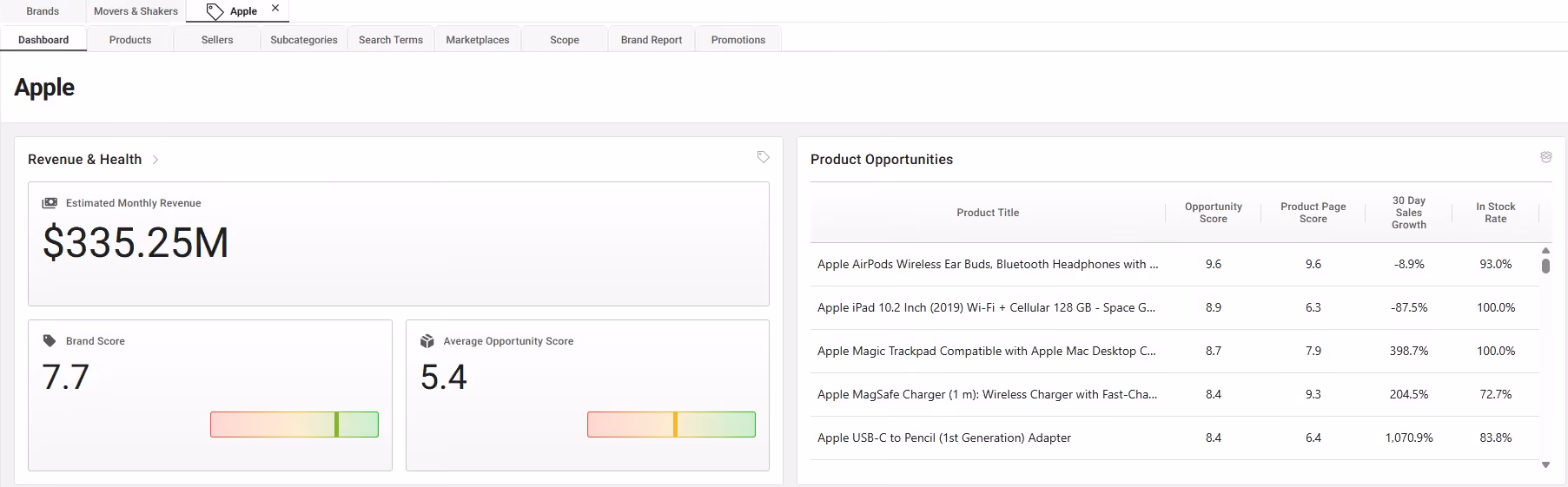Click the tag icon on Apple tab
This screenshot has height=487, width=1568.
215,11
